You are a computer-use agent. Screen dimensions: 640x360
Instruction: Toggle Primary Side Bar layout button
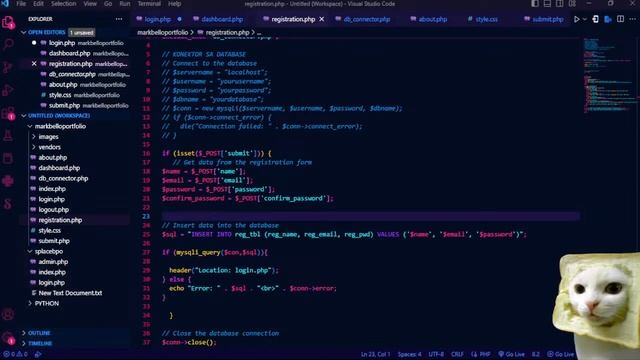click(x=535, y=4)
